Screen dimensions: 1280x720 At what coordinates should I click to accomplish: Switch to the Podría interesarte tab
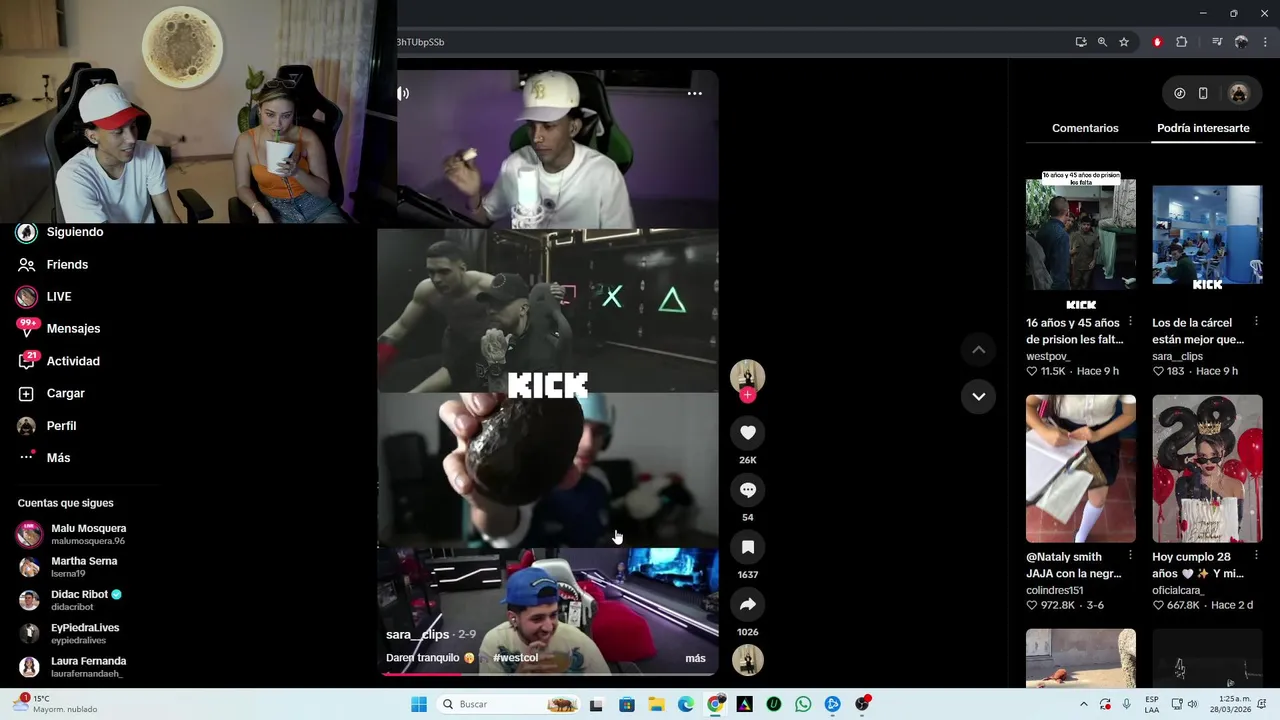[1203, 128]
